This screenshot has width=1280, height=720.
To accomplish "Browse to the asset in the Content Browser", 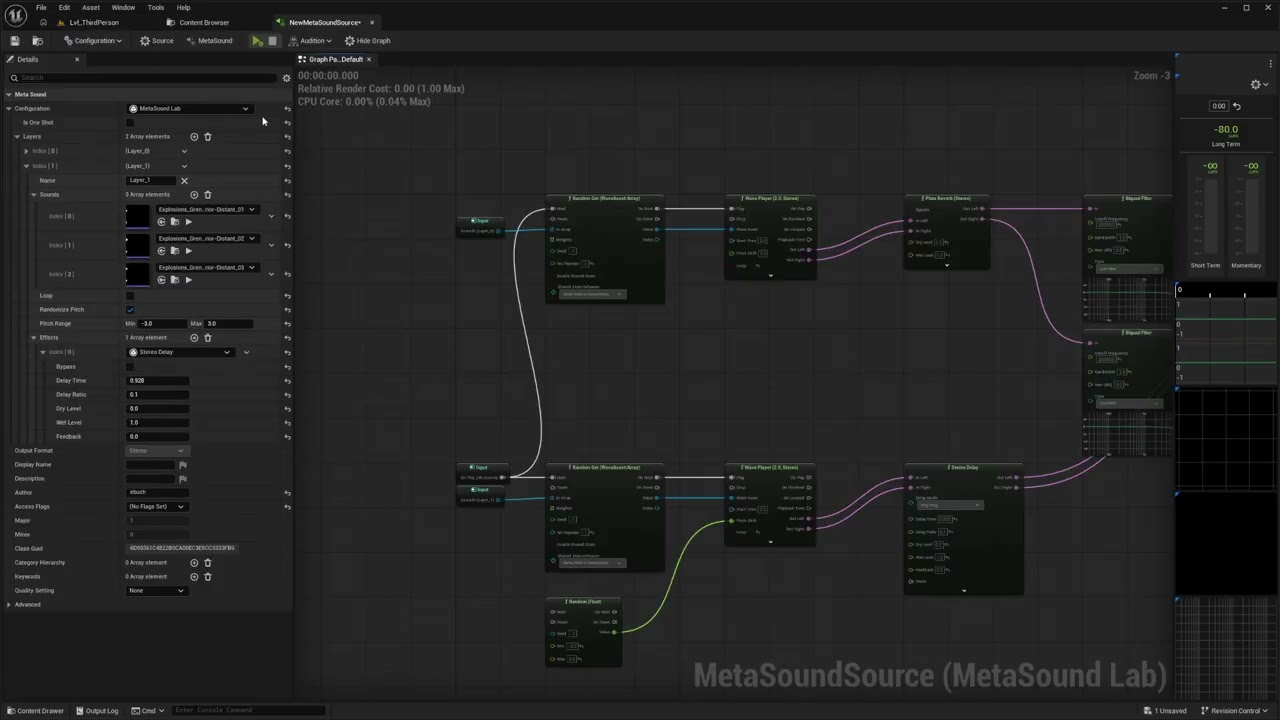I will (x=37, y=41).
